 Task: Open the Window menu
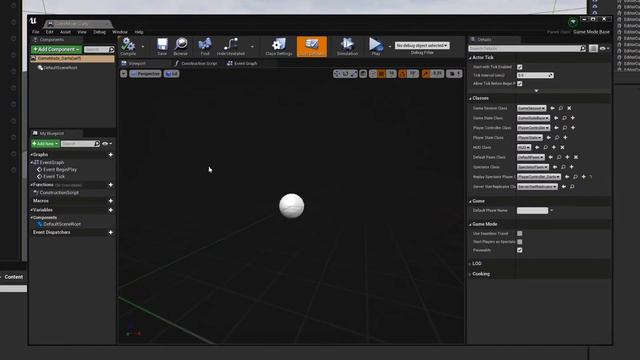(120, 32)
